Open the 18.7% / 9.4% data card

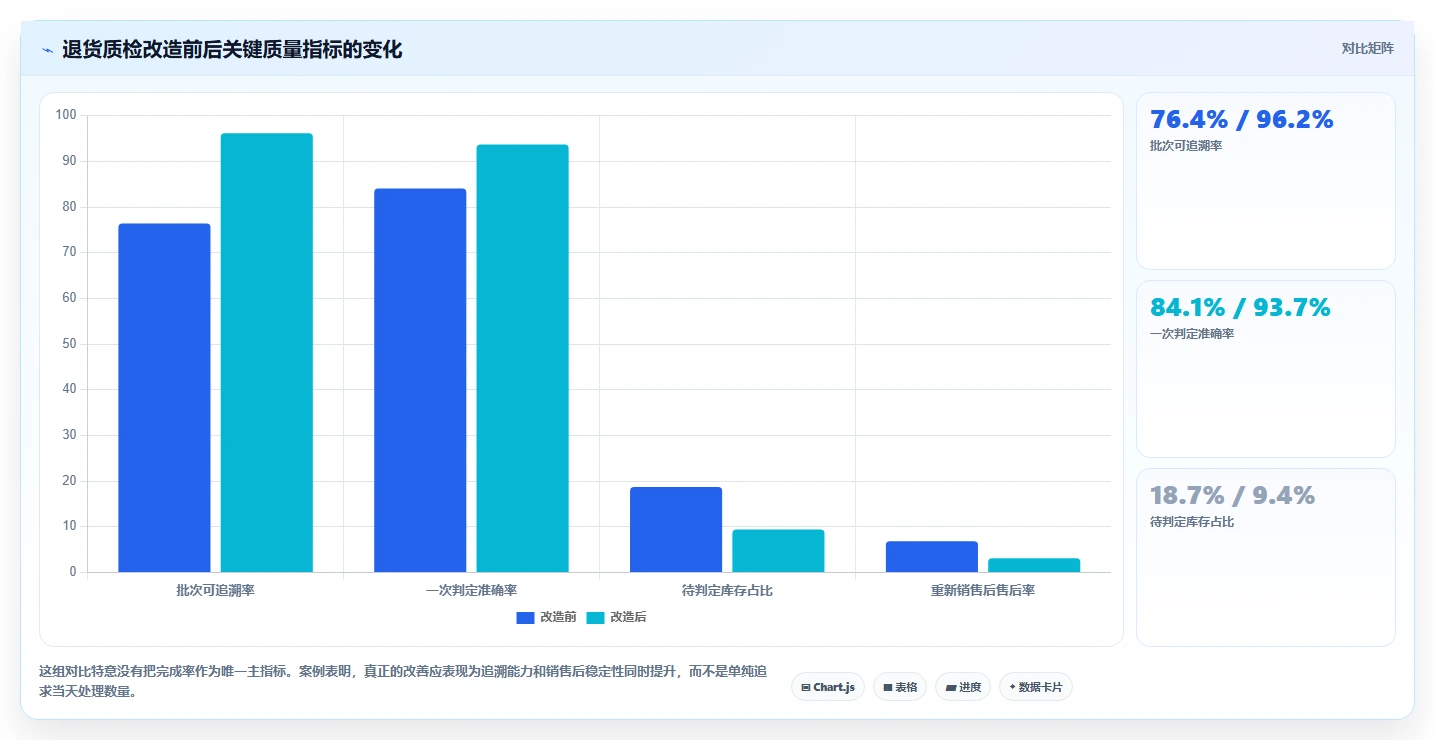(1266, 557)
